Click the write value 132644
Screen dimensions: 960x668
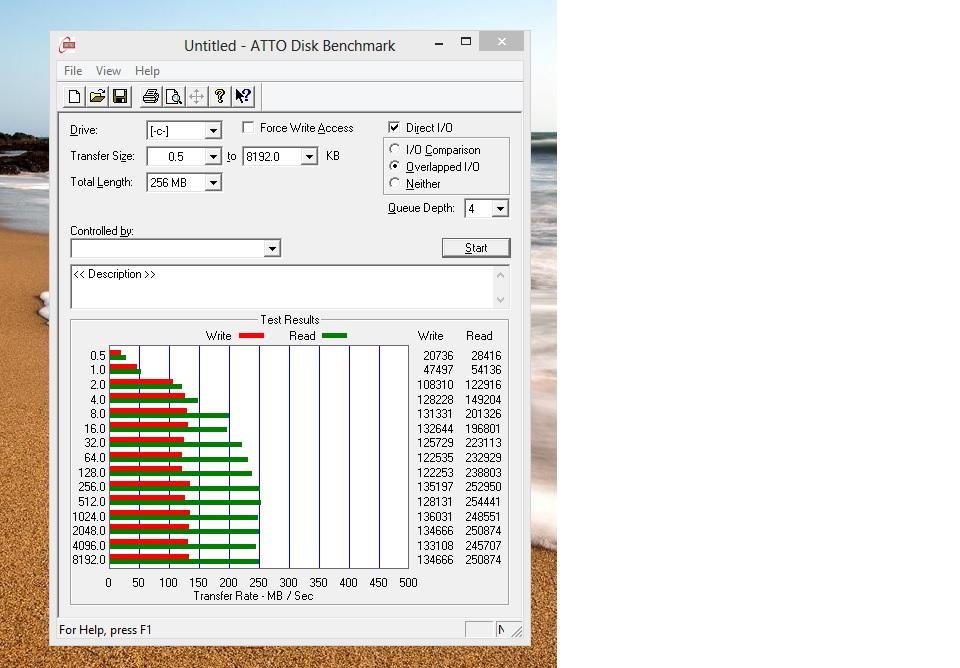pos(435,429)
